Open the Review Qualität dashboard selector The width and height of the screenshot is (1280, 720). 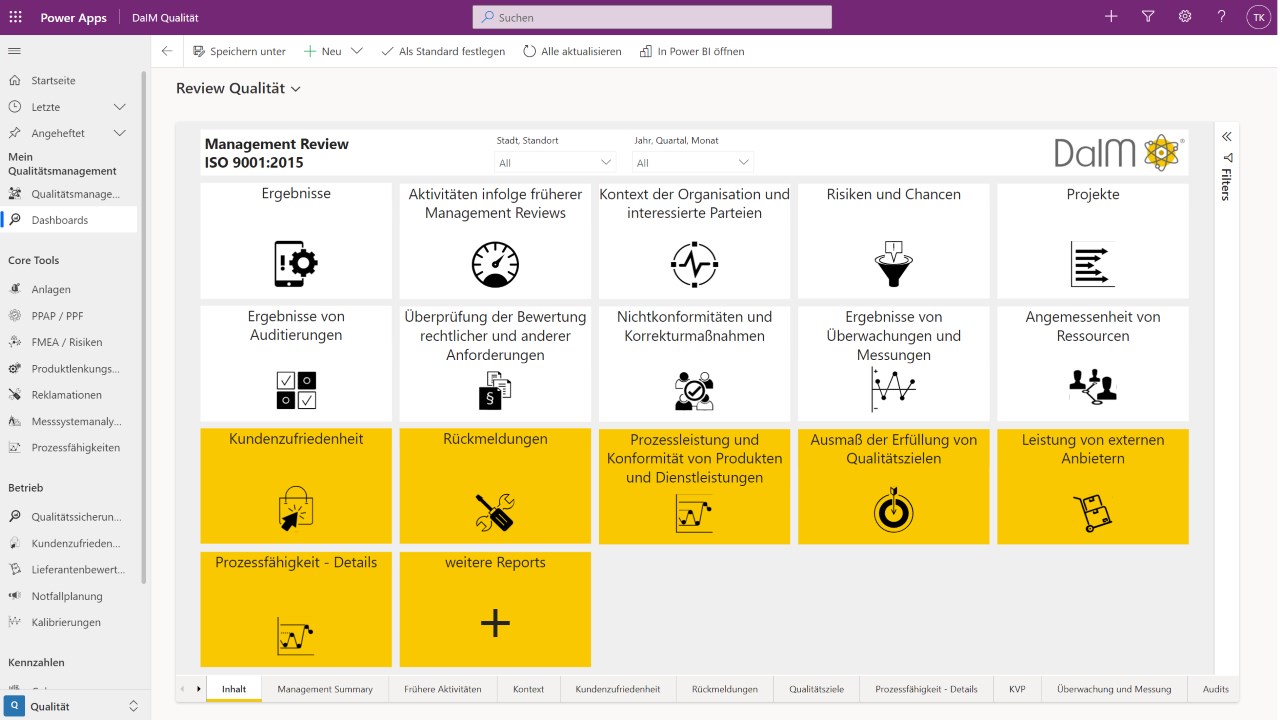(x=238, y=88)
